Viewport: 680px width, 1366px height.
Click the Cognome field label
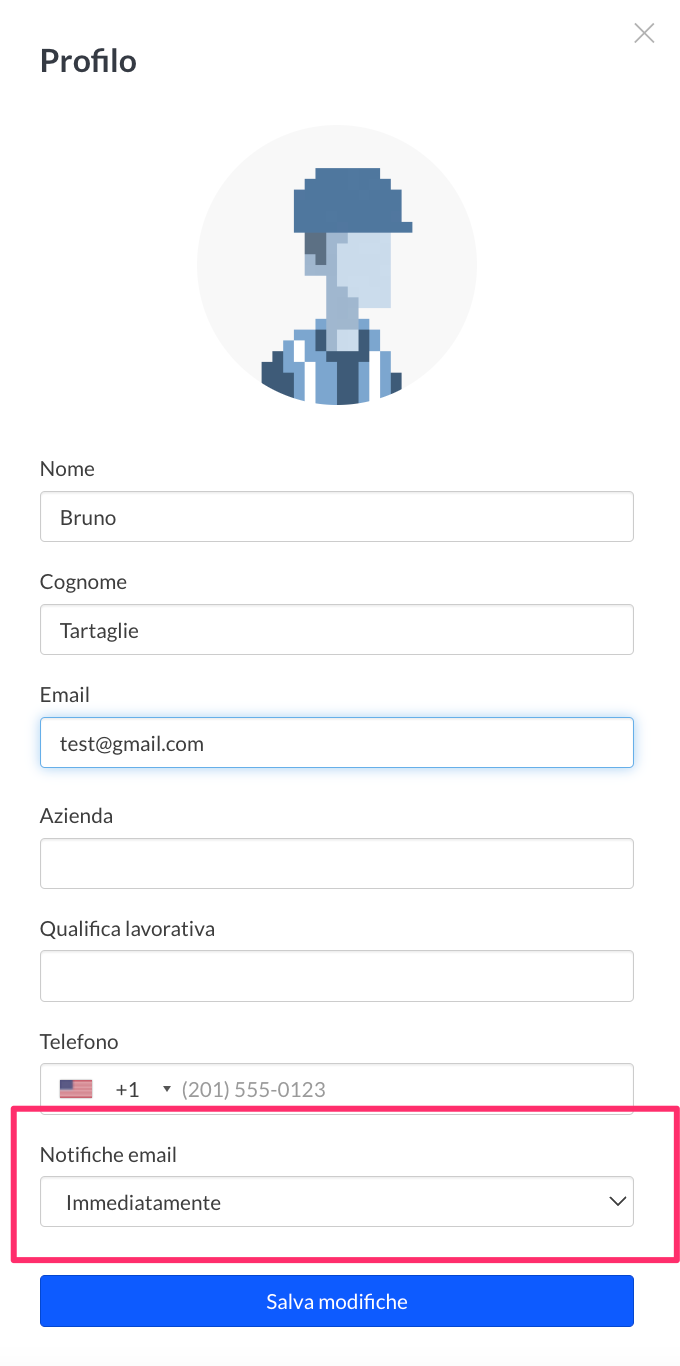coord(84,582)
